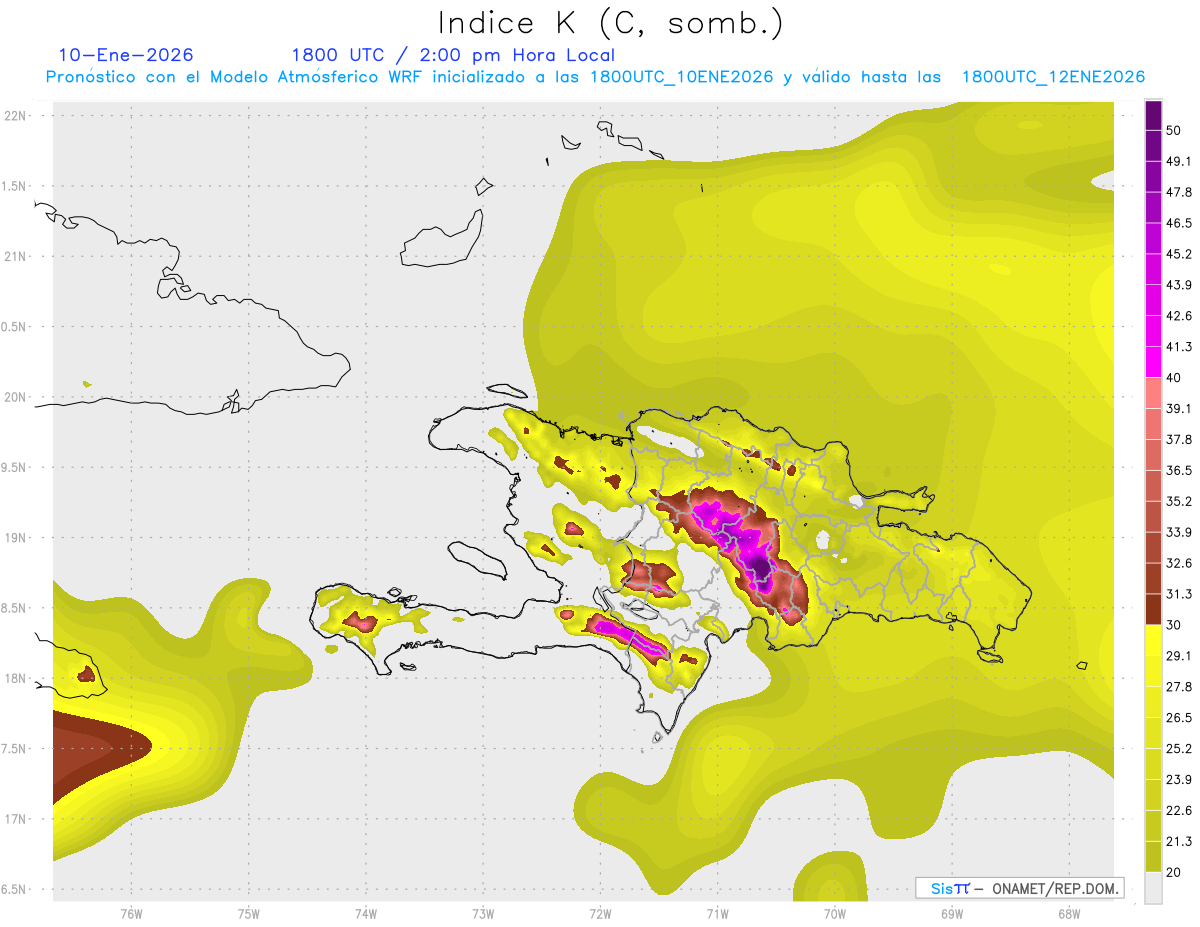The image size is (1200, 927).
Task: Select the date text "10-Ene-2026"
Action: (126, 55)
